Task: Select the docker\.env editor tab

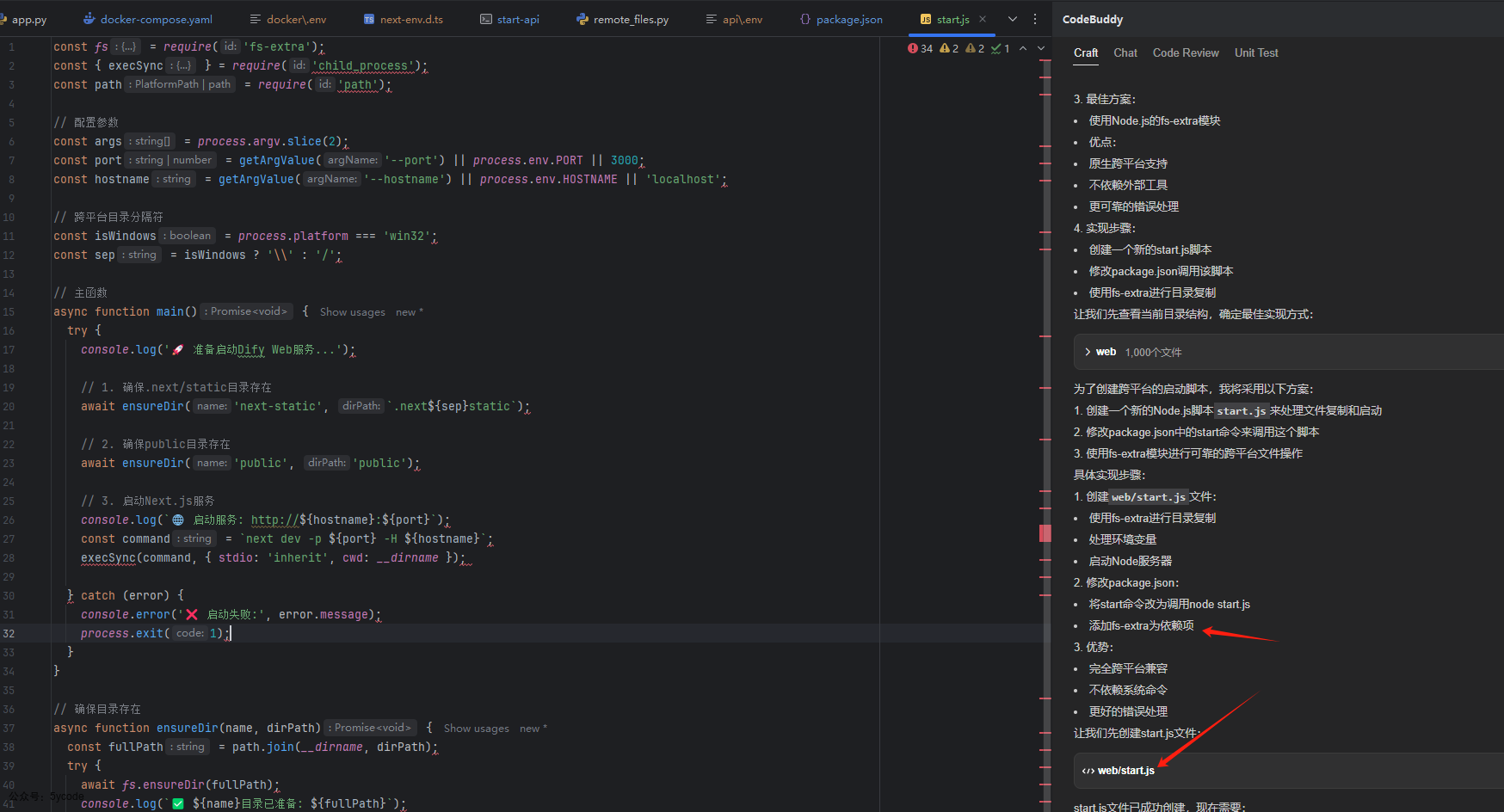Action: point(288,19)
